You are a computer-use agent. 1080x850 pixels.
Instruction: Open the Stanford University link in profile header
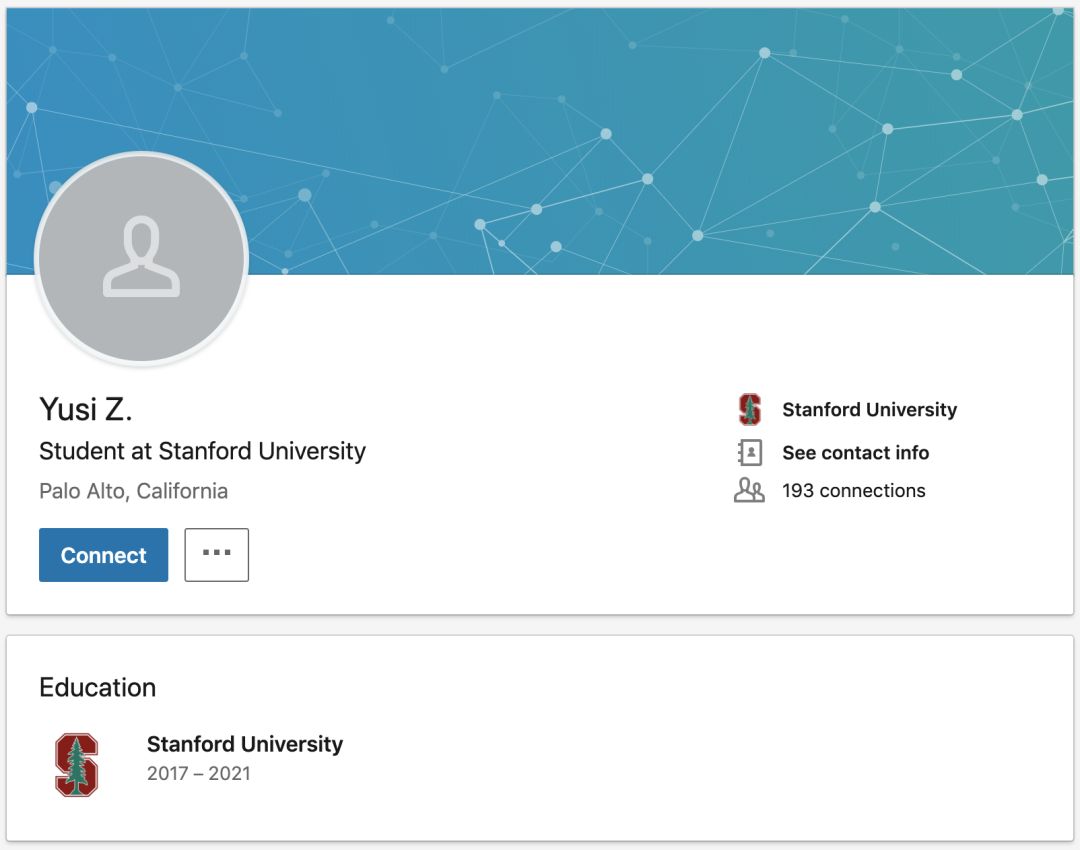[x=869, y=409]
